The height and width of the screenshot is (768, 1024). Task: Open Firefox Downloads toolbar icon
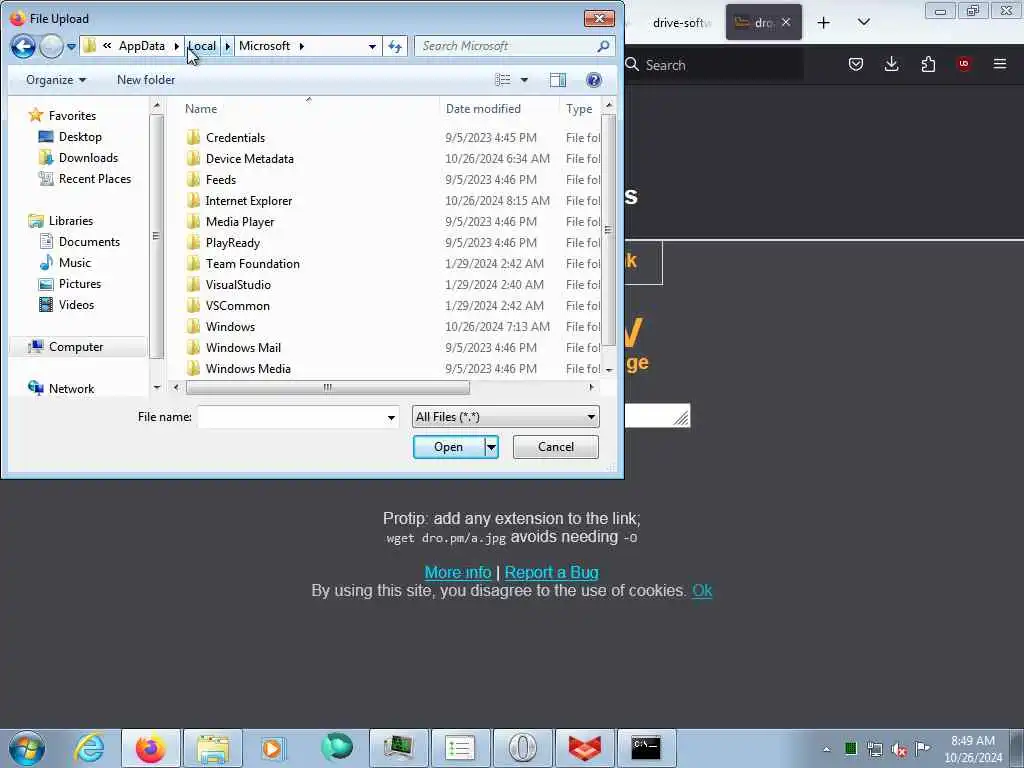pos(891,64)
